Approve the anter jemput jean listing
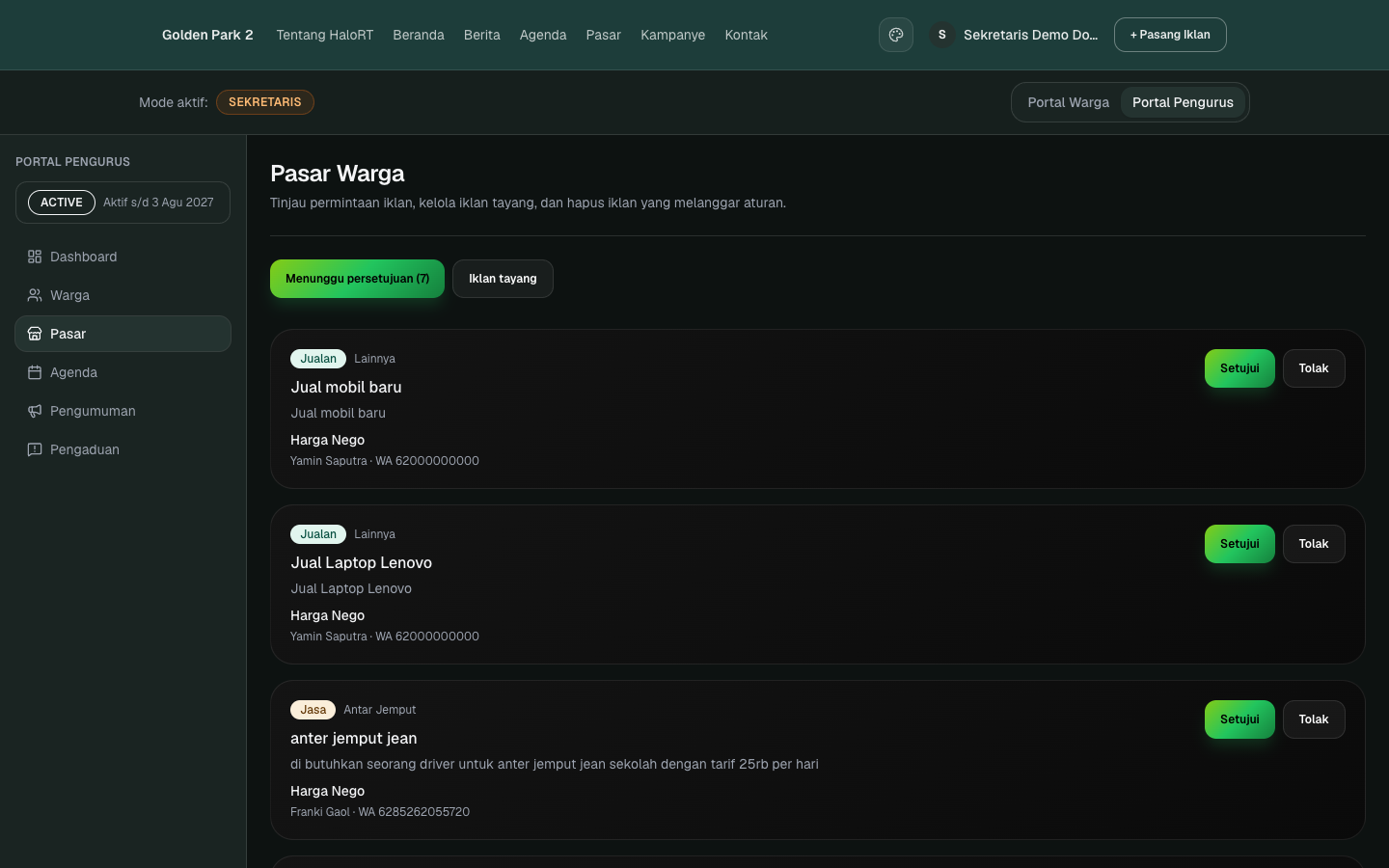 1239,719
